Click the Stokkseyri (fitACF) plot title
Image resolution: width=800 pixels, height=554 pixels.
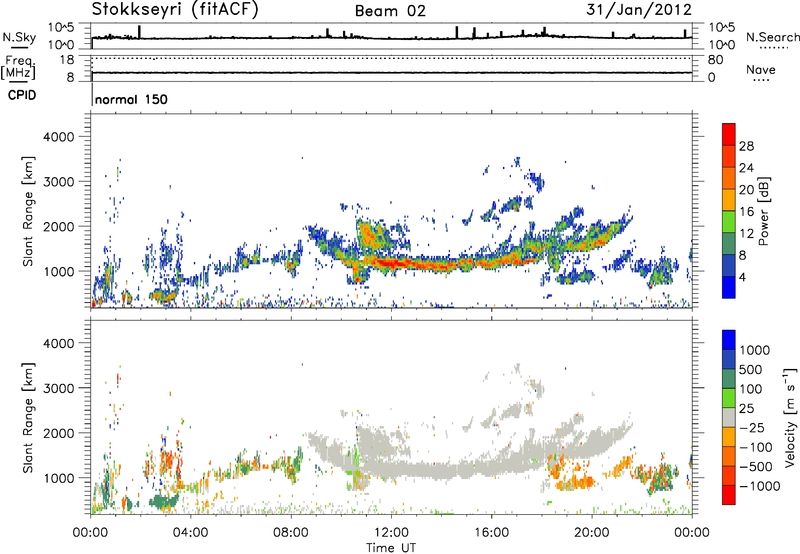[x=175, y=9]
